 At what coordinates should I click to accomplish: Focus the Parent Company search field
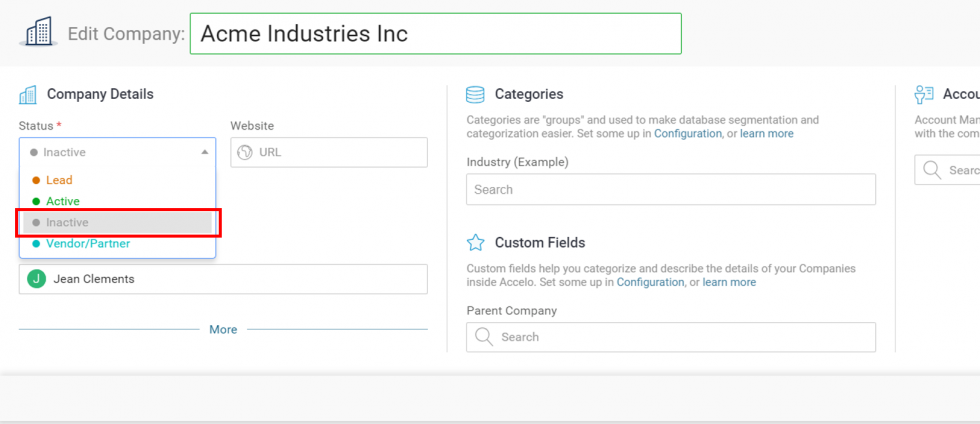(671, 337)
